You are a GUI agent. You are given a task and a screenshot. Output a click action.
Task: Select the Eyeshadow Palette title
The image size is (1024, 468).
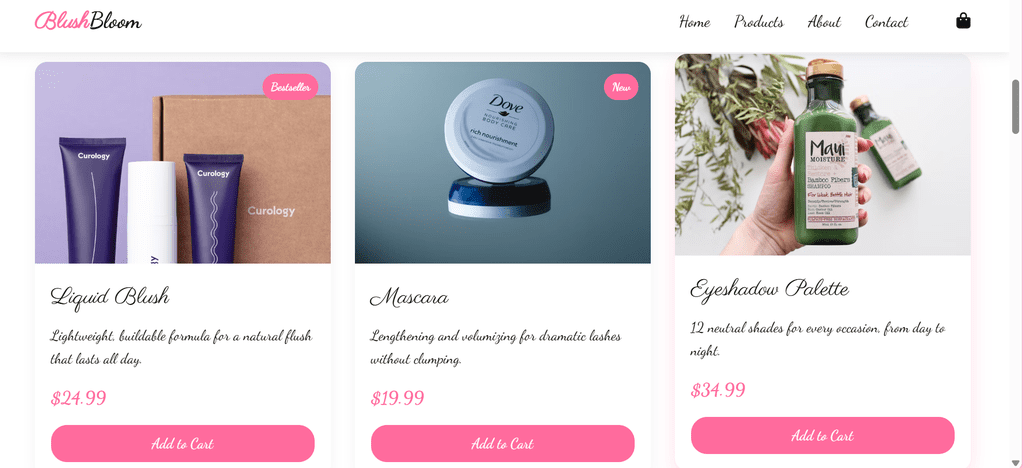770,289
